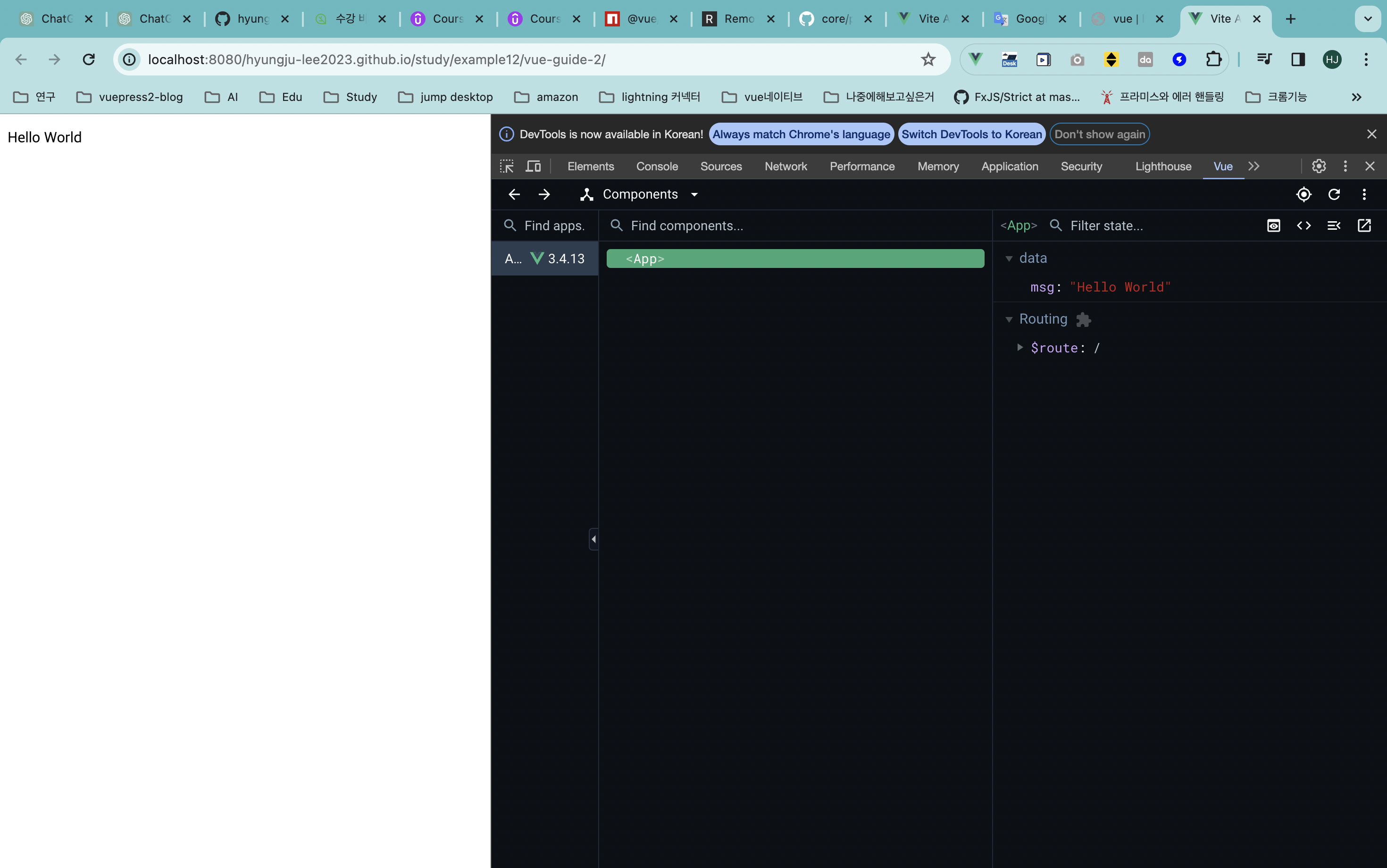Click the da extension icon
This screenshot has height=868, width=1387.
point(1145,59)
